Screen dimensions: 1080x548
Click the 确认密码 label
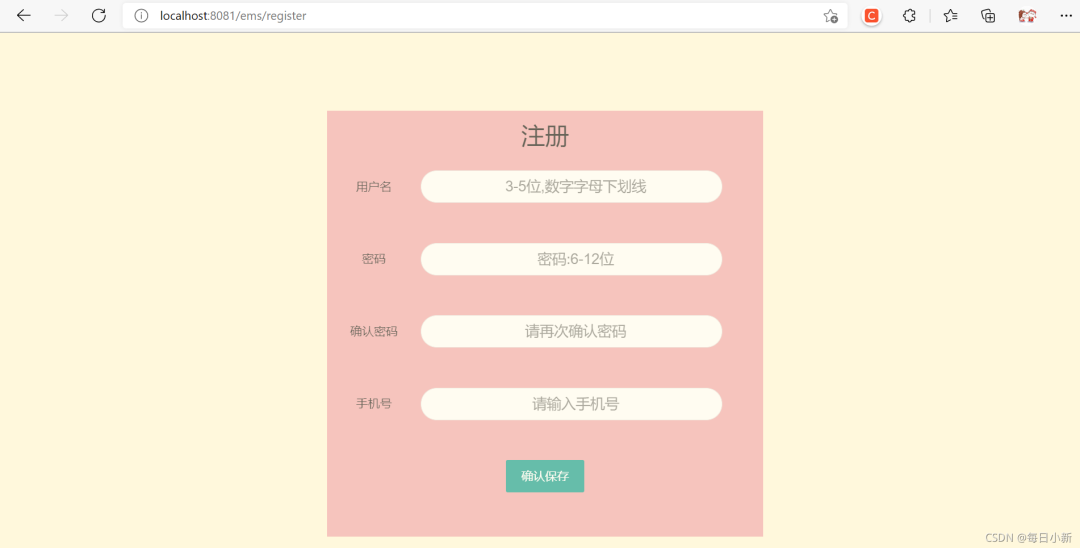coord(374,331)
